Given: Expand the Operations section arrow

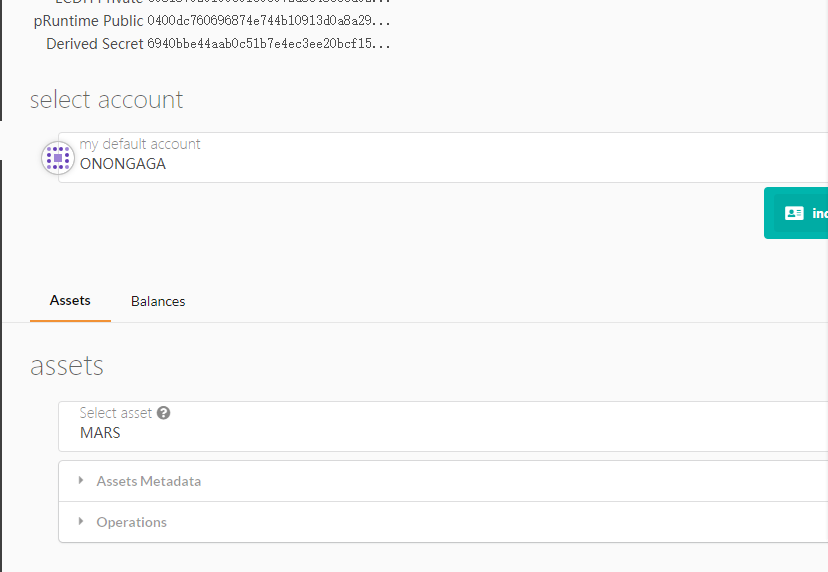Looking at the screenshot, I should (81, 522).
